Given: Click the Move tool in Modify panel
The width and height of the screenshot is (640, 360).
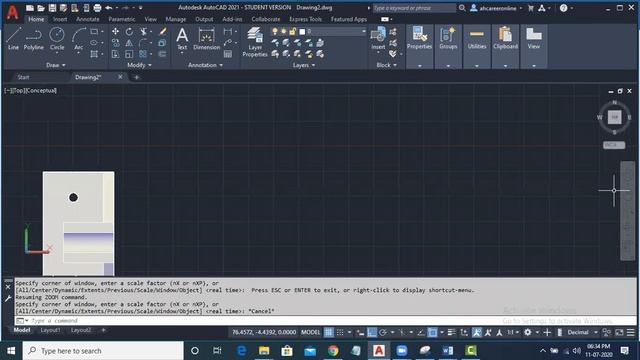Looking at the screenshot, I should pyautogui.click(x=116, y=31).
